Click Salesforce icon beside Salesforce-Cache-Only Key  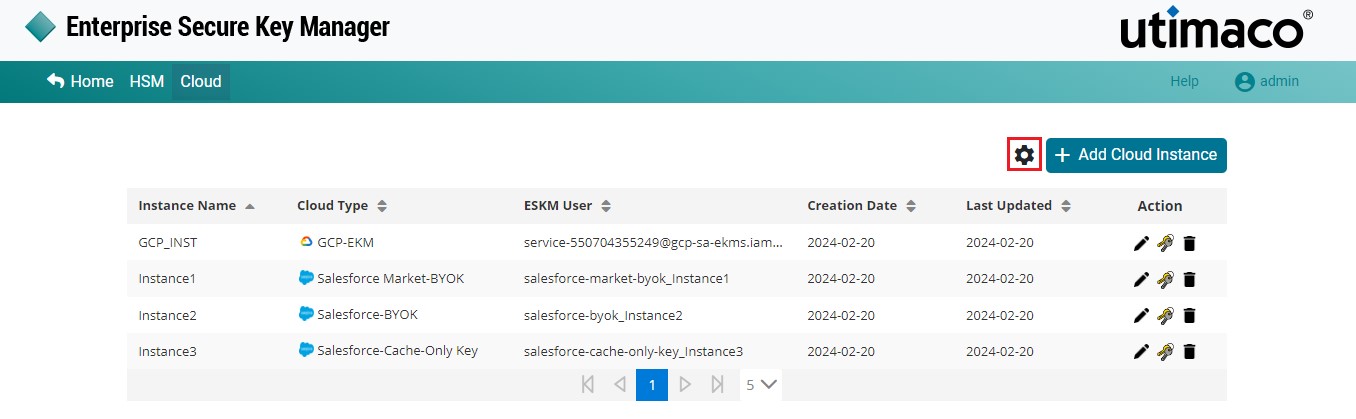[x=306, y=350]
